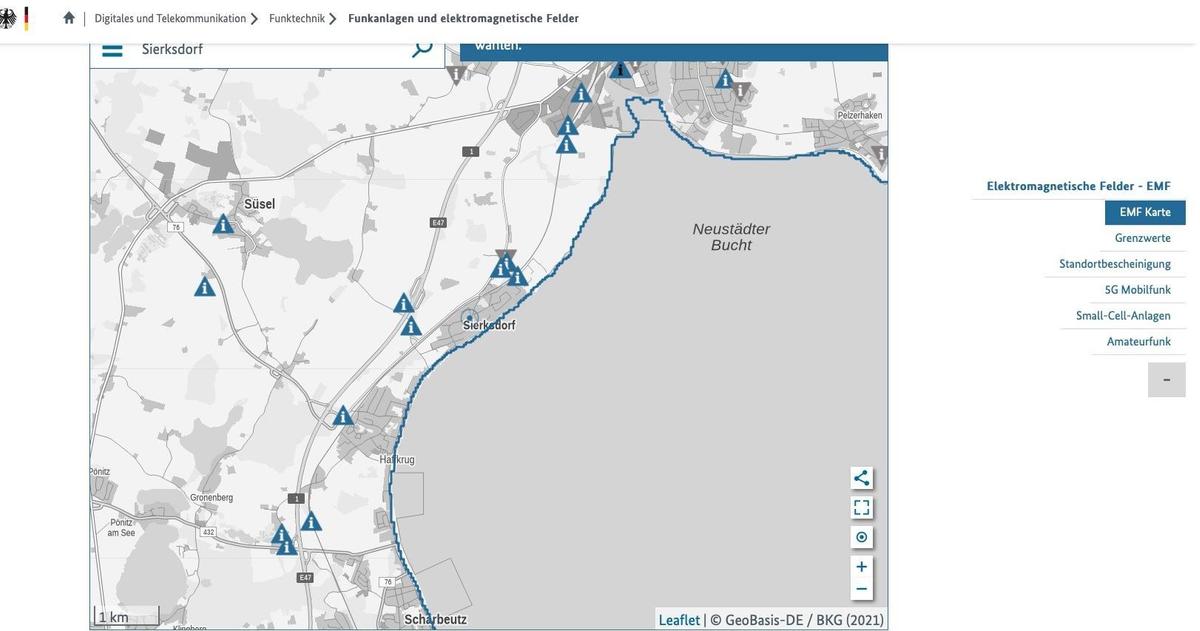
Task: Open the Grenzwerte menu item
Action: pos(1142,238)
